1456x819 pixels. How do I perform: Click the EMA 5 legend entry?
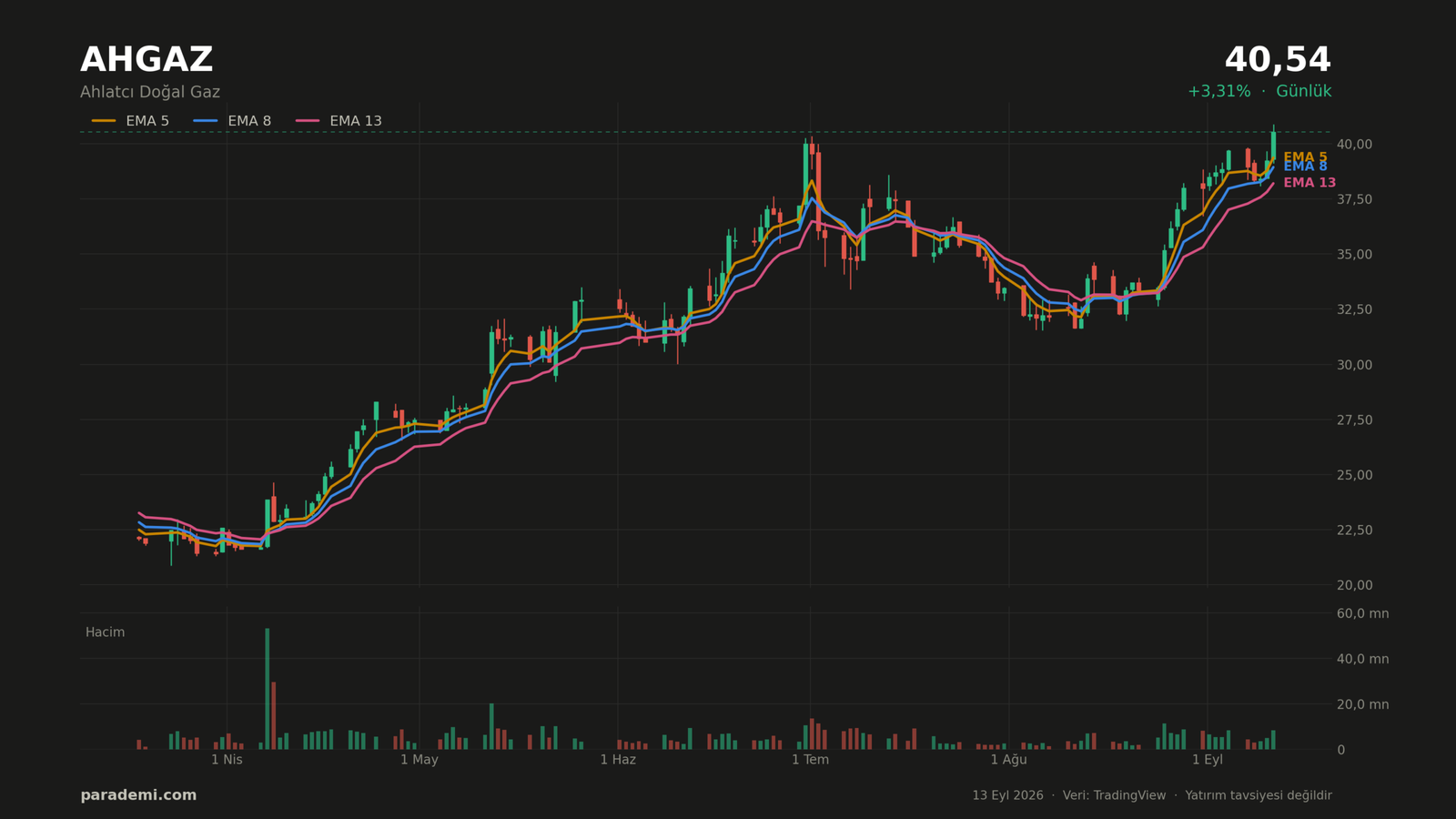(130, 121)
